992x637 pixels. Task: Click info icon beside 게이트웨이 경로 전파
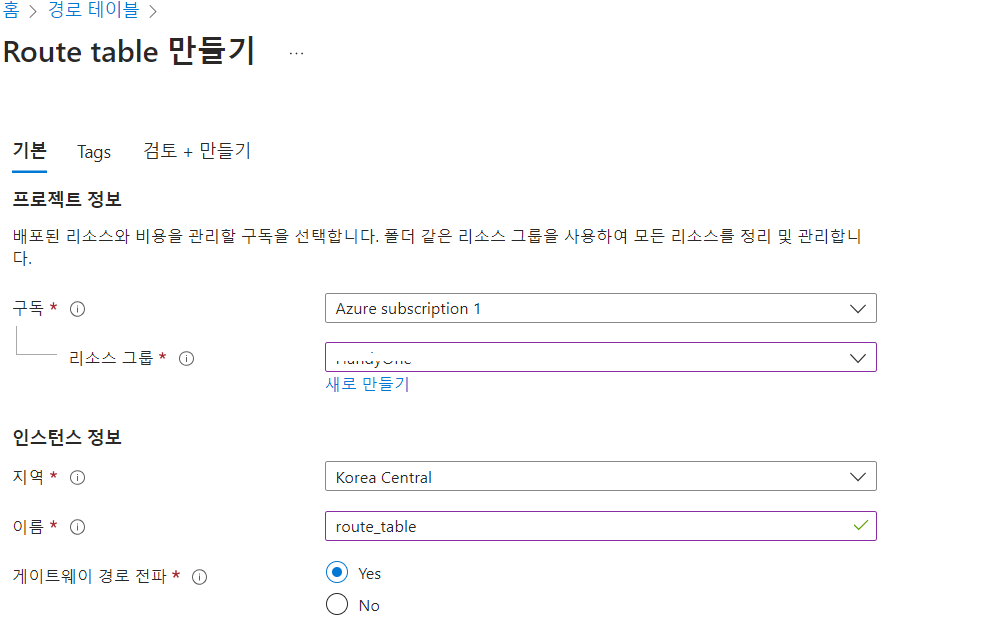199,577
